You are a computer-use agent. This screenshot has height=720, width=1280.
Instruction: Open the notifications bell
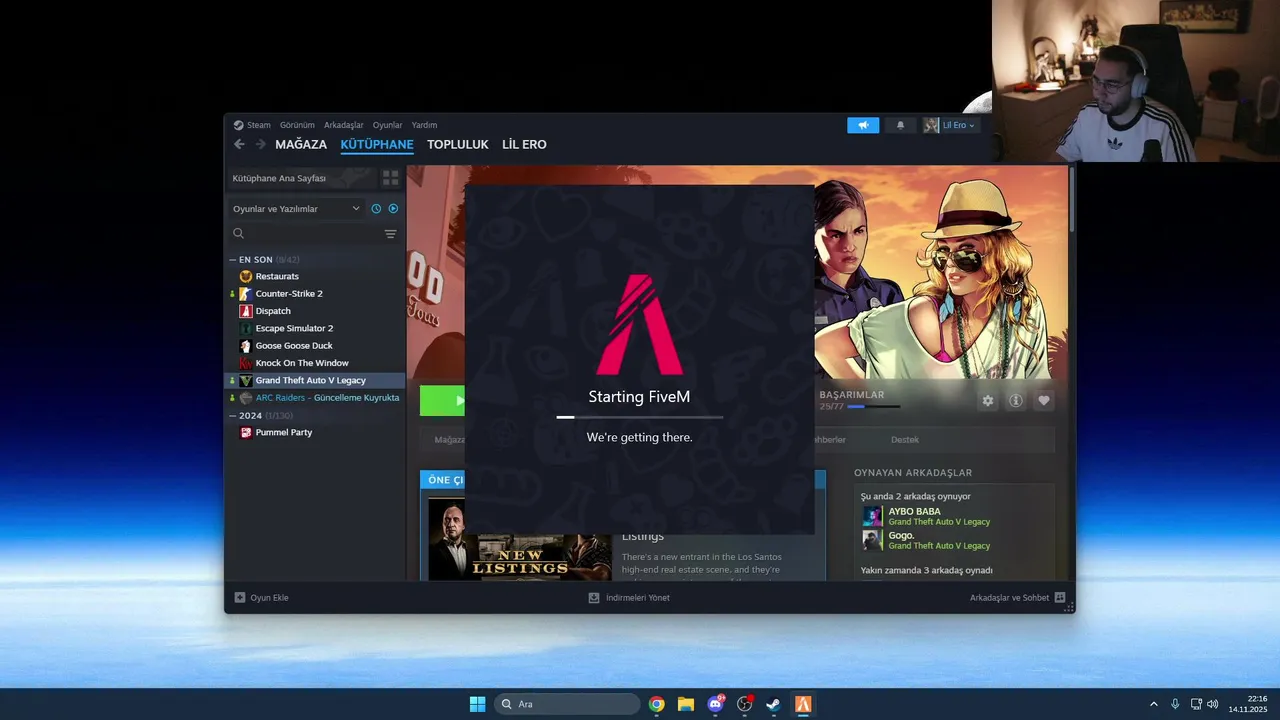point(900,125)
